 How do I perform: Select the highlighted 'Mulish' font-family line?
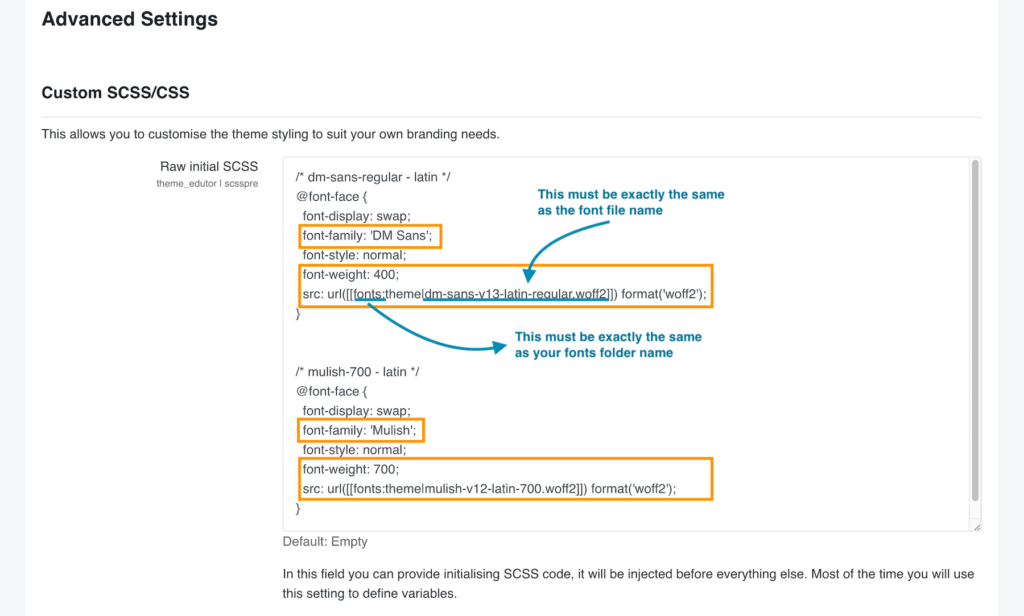pos(361,430)
